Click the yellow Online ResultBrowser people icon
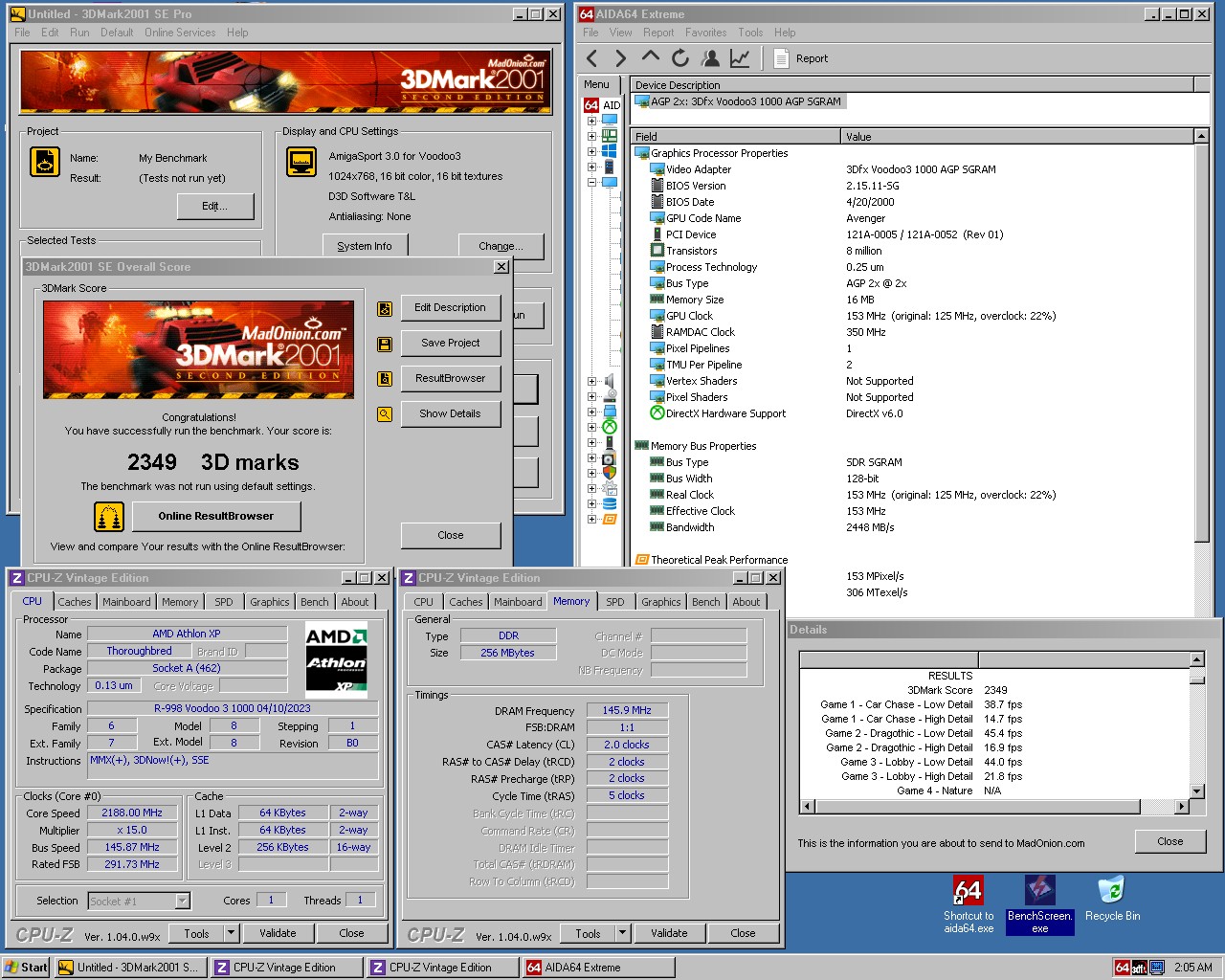Viewport: 1225px width, 980px height. (x=109, y=517)
